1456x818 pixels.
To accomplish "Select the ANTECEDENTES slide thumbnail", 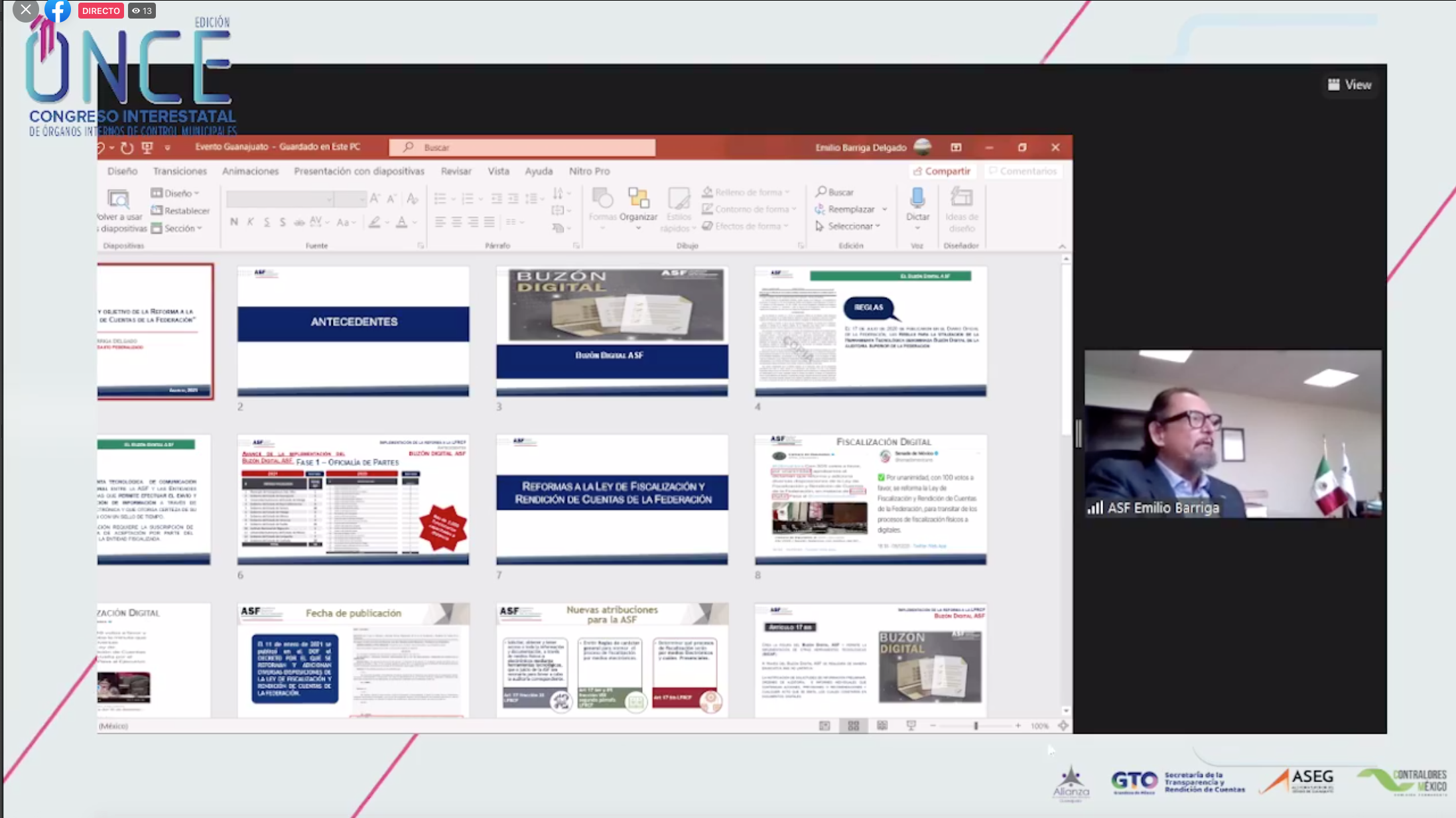I will tap(353, 331).
